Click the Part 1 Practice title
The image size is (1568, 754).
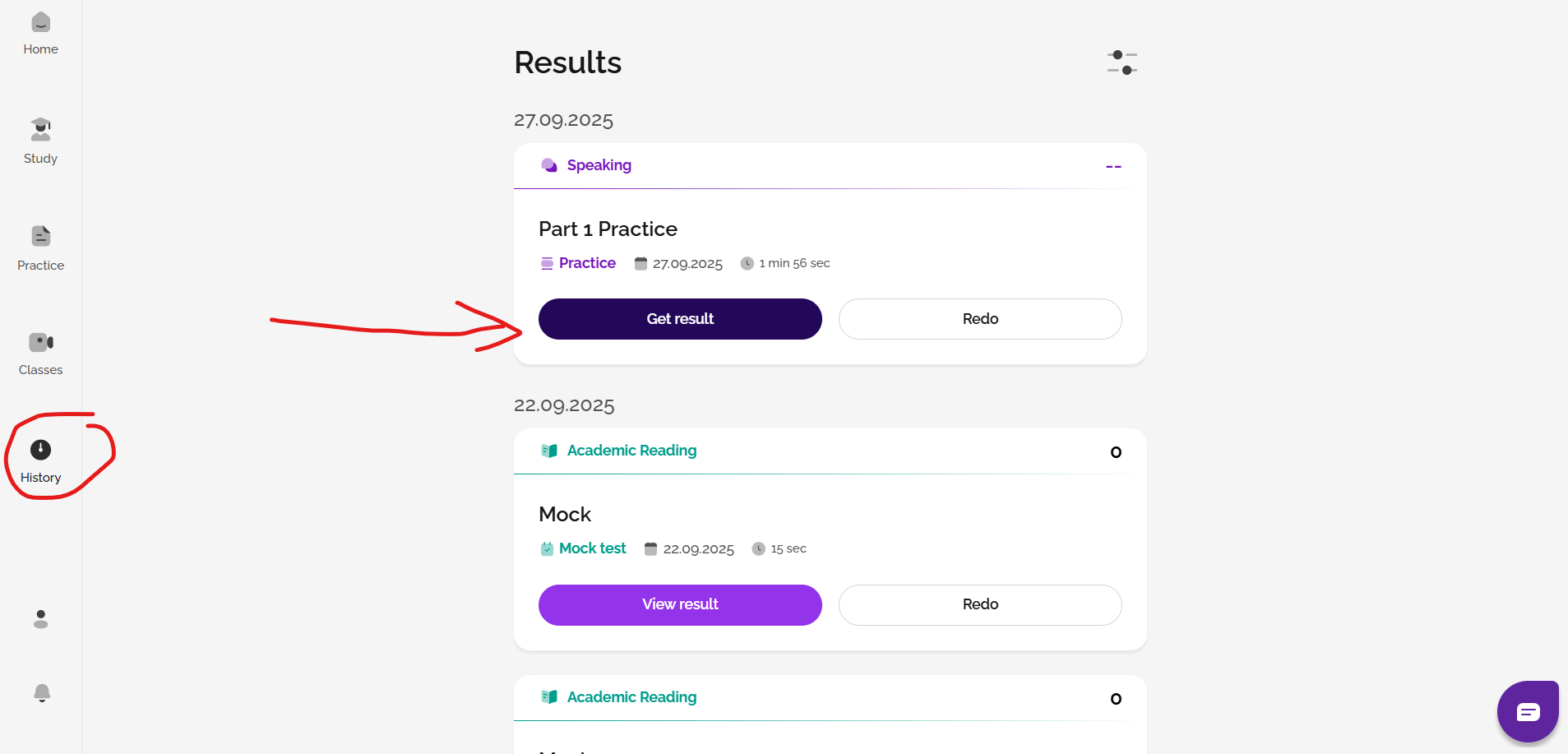pos(608,229)
